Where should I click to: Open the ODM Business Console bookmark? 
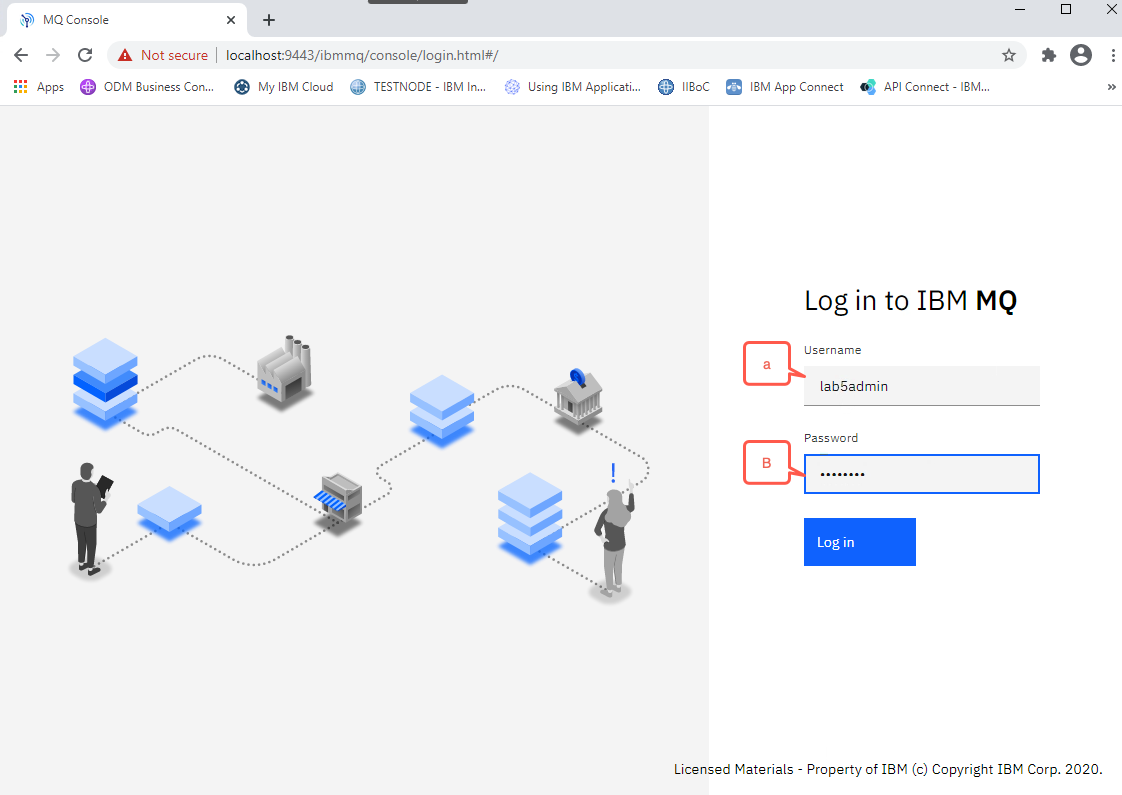click(x=147, y=87)
